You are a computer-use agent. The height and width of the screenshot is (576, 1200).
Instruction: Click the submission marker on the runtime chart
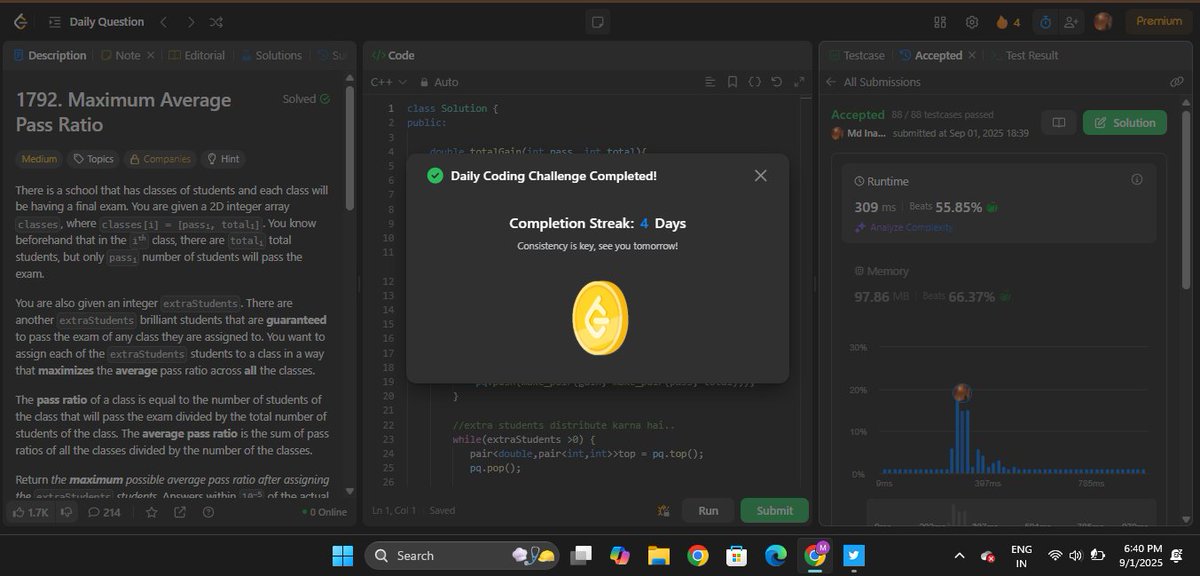click(x=962, y=392)
